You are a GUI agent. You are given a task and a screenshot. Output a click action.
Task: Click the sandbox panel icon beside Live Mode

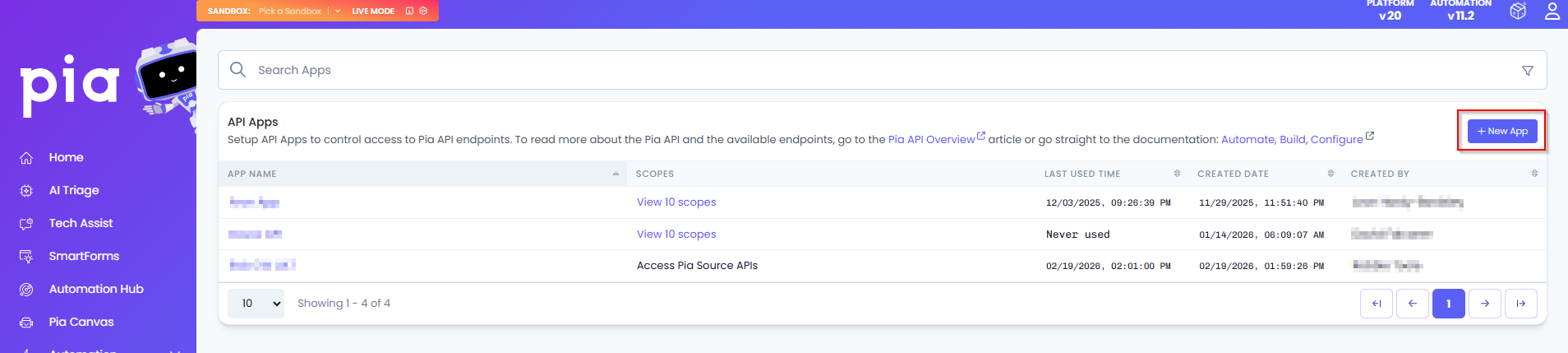[409, 11]
